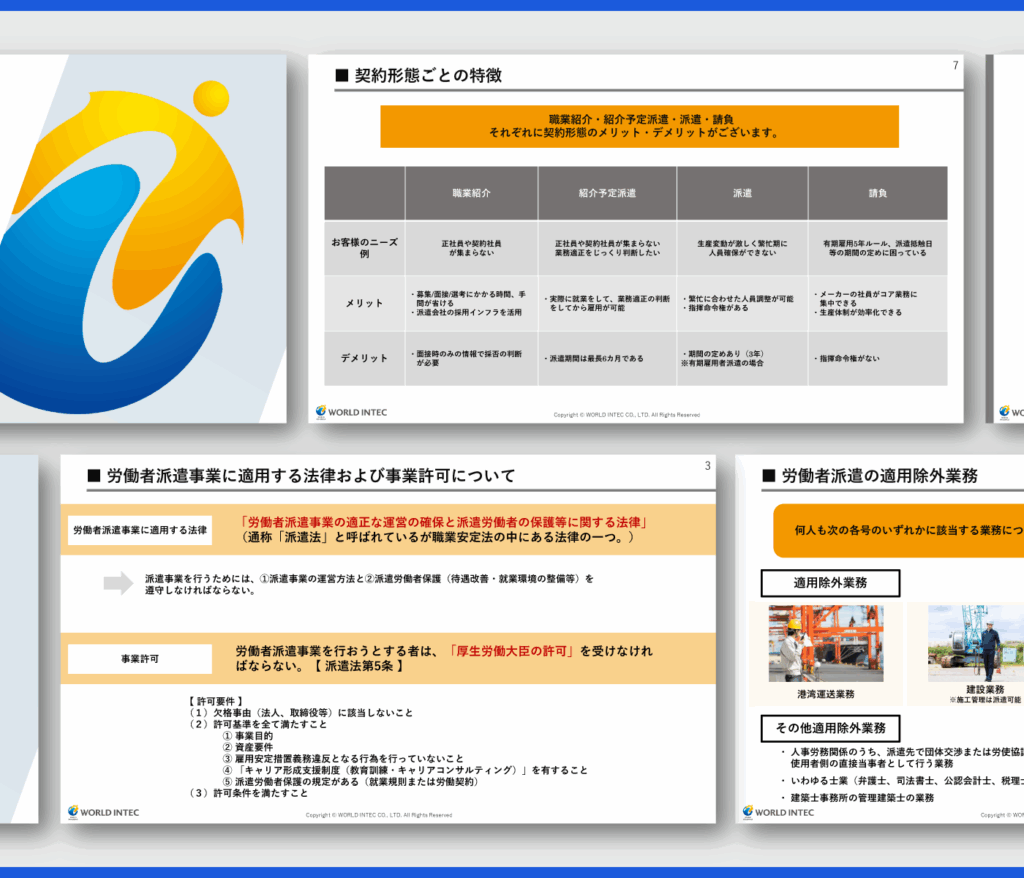Click the WORLD INTEC logo on slide 3
Viewport: 1024px width, 878px height.
pyautogui.click(x=103, y=812)
